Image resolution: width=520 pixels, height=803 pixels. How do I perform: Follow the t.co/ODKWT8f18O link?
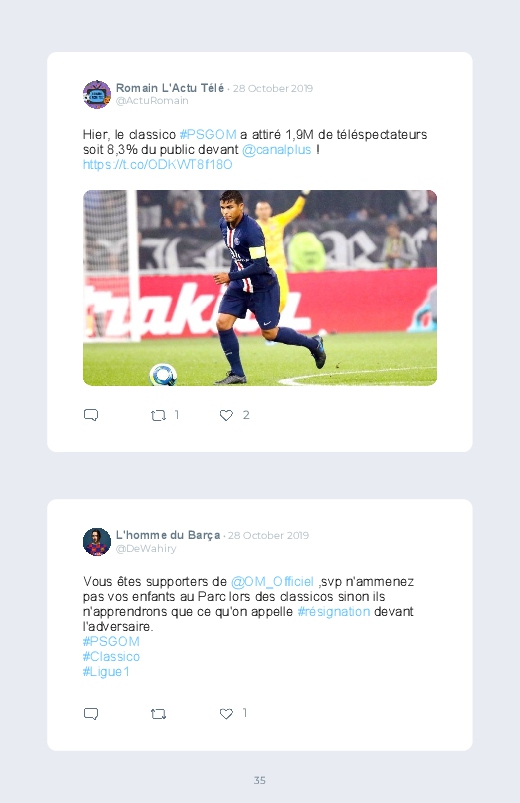click(x=158, y=164)
